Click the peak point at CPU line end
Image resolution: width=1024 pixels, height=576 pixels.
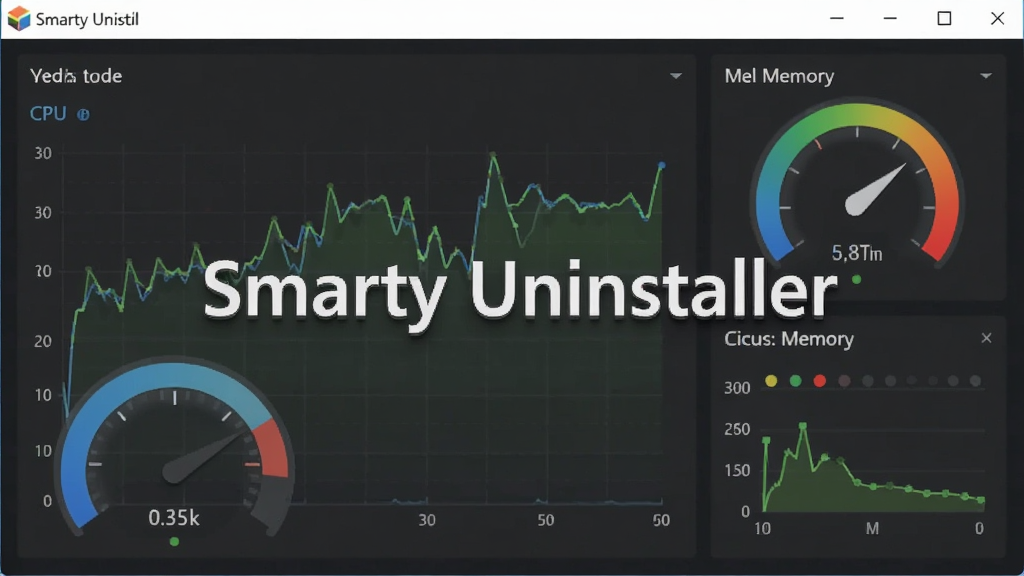pyautogui.click(x=662, y=166)
